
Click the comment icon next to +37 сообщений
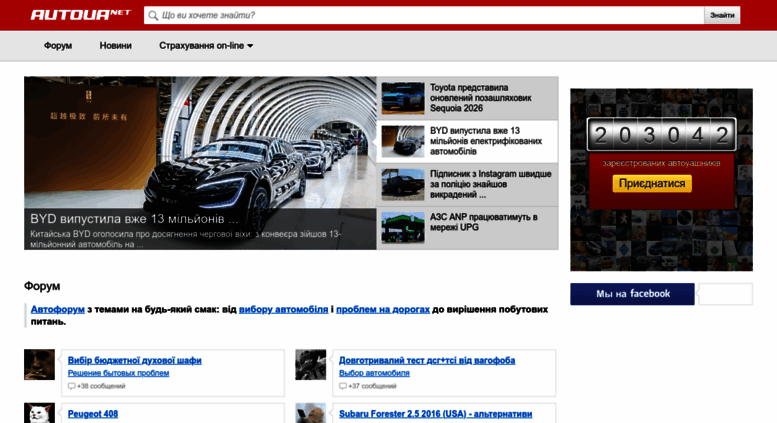point(342,386)
